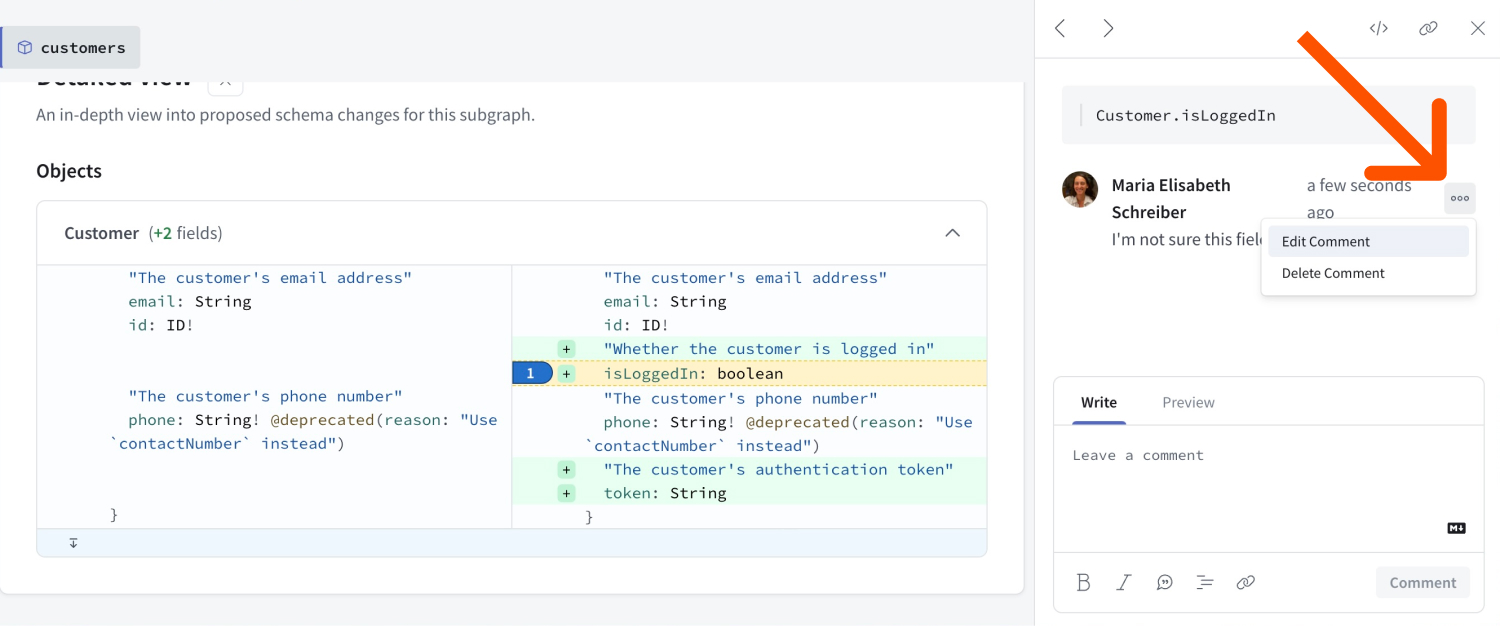Viewport: 1500px width, 626px height.
Task: Click the expand diff icon below the code comparison
Action: tap(73, 542)
